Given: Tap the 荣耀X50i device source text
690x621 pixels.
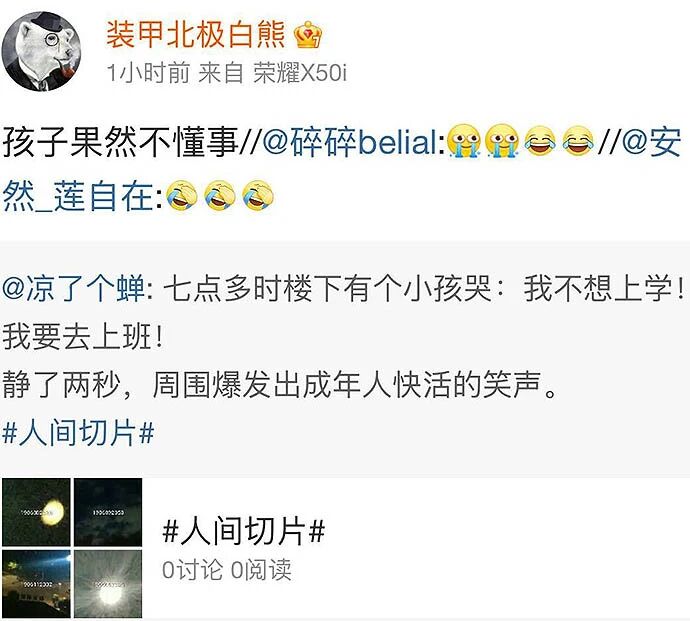Looking at the screenshot, I should point(300,73).
